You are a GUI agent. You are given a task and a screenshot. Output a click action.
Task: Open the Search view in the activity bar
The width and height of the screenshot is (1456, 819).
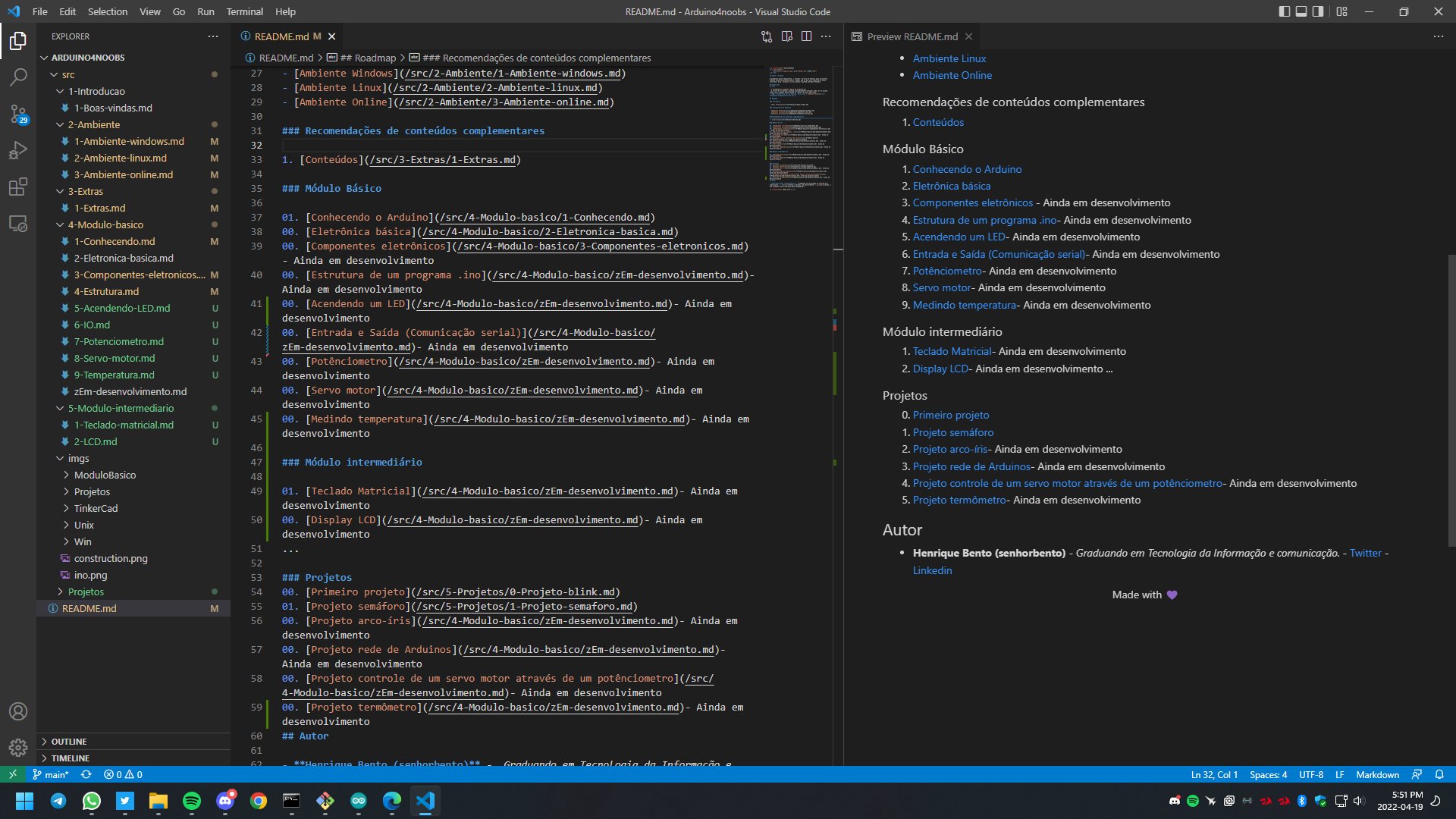18,78
